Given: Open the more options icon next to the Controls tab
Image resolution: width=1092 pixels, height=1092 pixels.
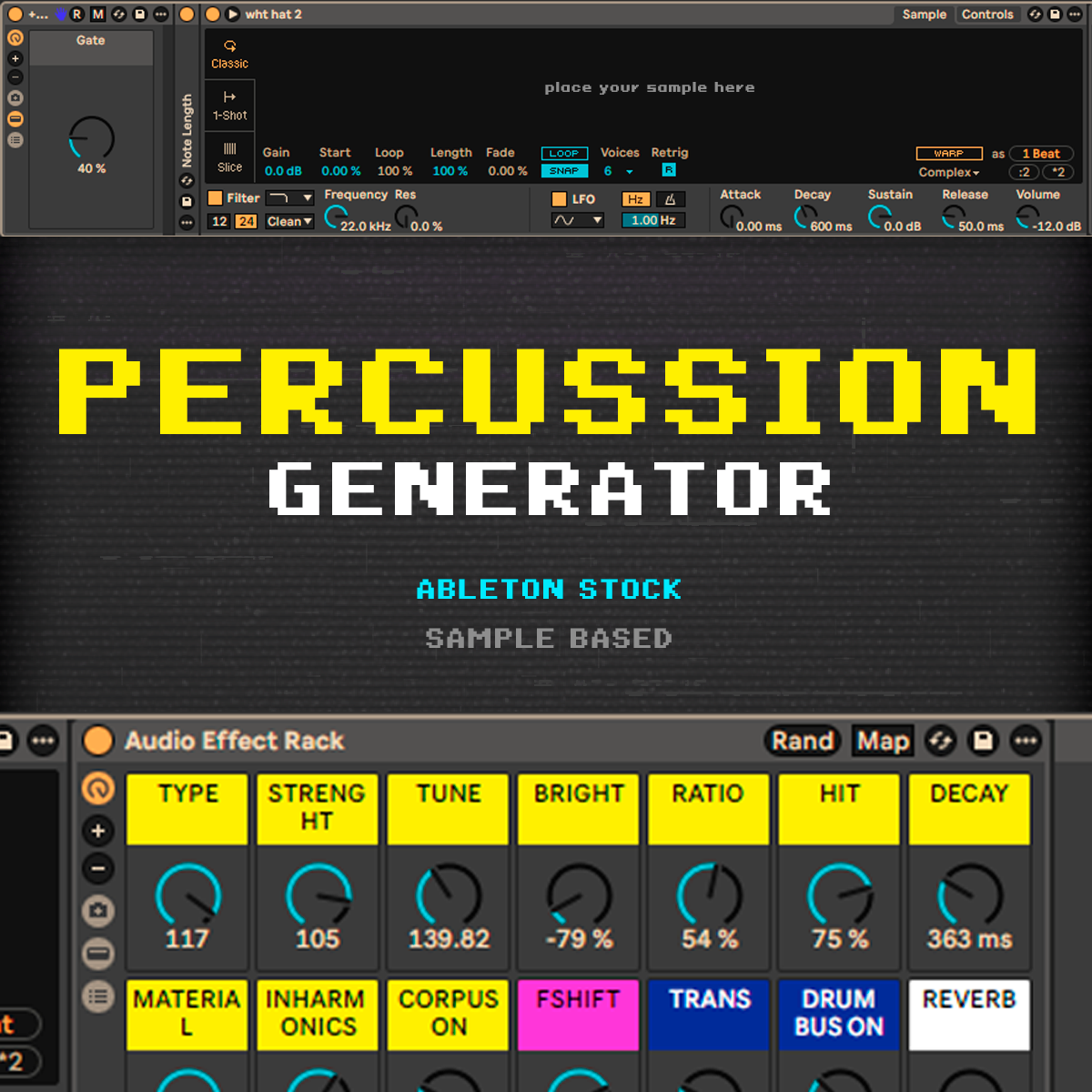Looking at the screenshot, I should coord(1075,15).
